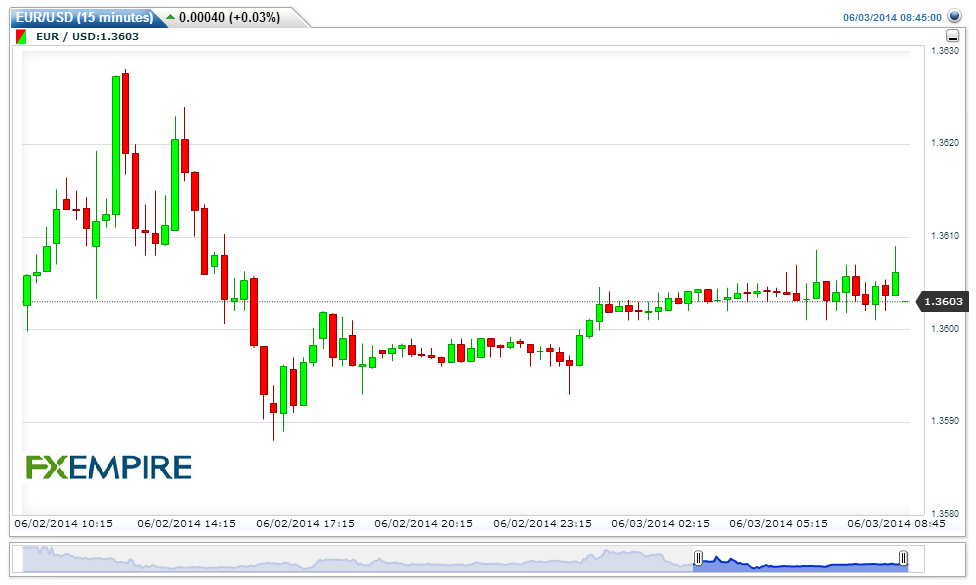
Task: Click the 06/03/2014 08:45:00 timestamp
Action: (892, 17)
